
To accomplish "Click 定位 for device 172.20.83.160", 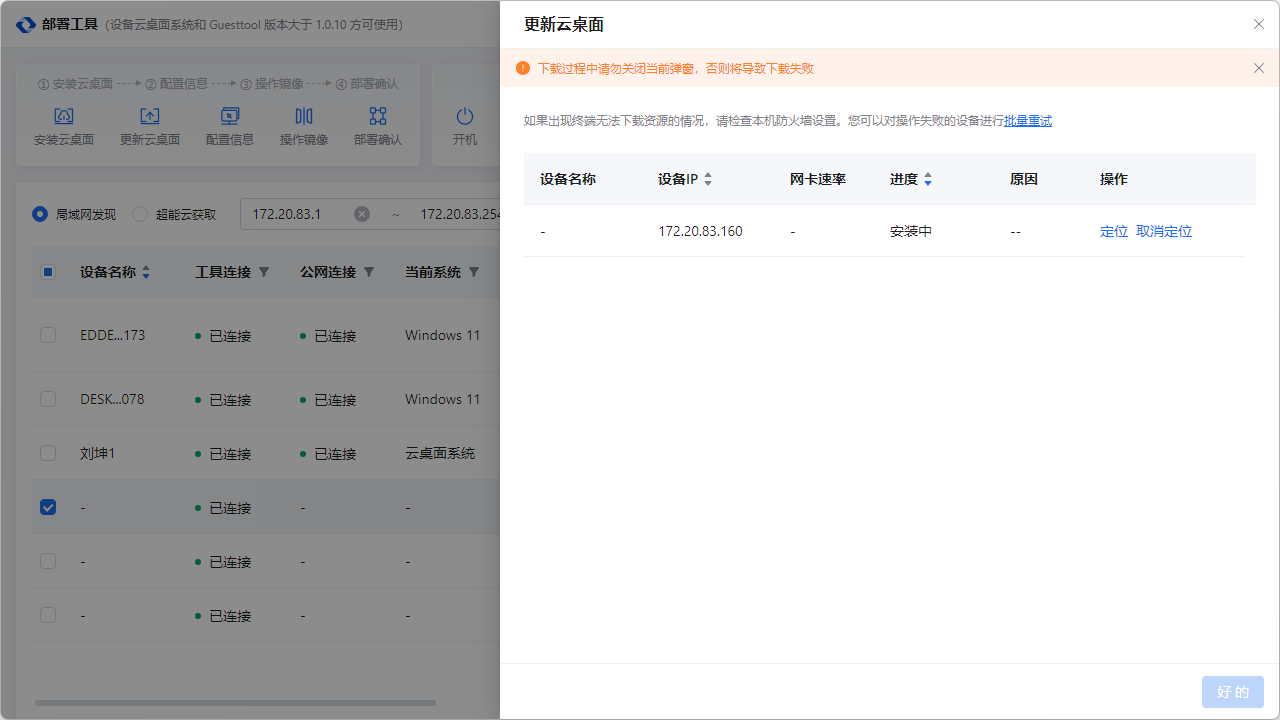I will coord(1114,231).
